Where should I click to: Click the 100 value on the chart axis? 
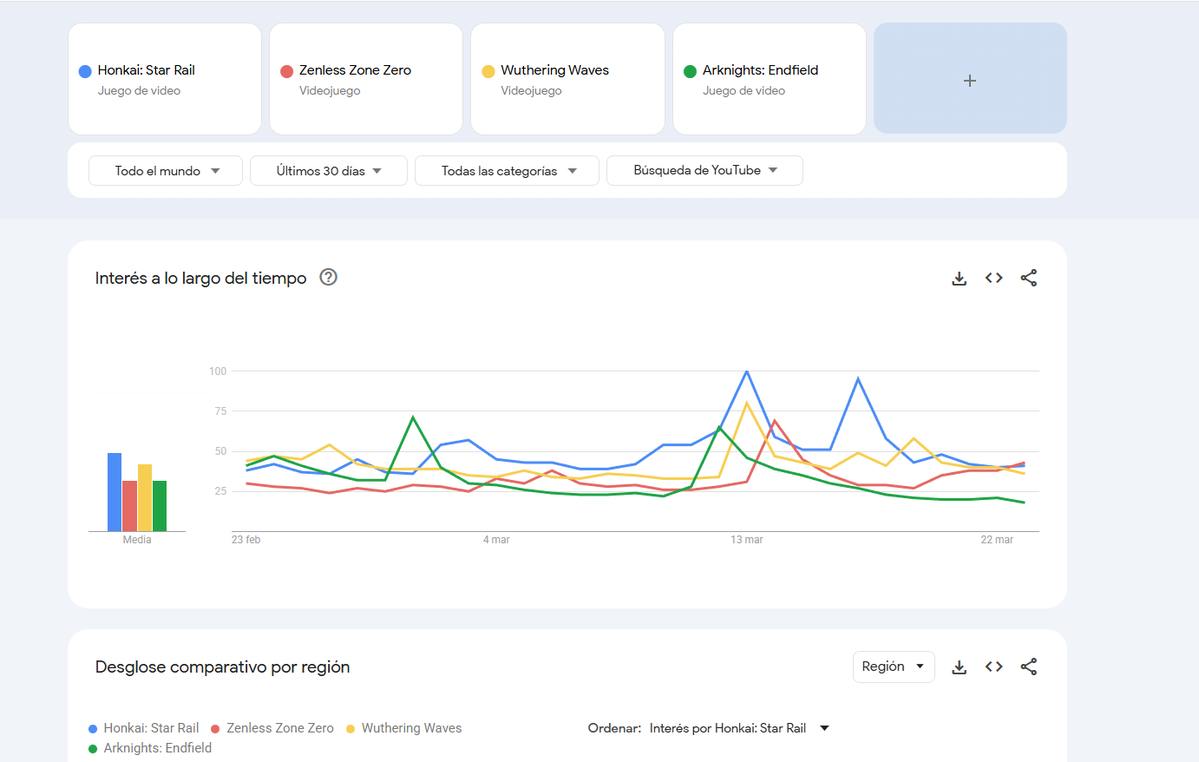click(218, 371)
